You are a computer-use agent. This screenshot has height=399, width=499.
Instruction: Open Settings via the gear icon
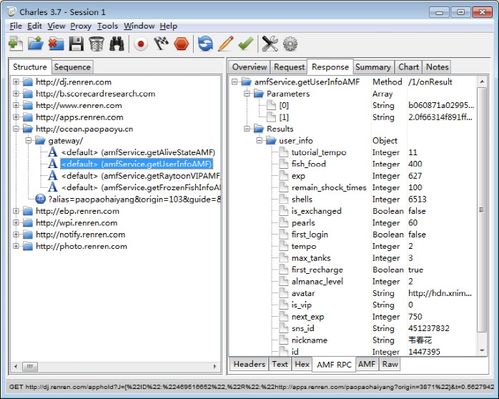click(x=290, y=44)
